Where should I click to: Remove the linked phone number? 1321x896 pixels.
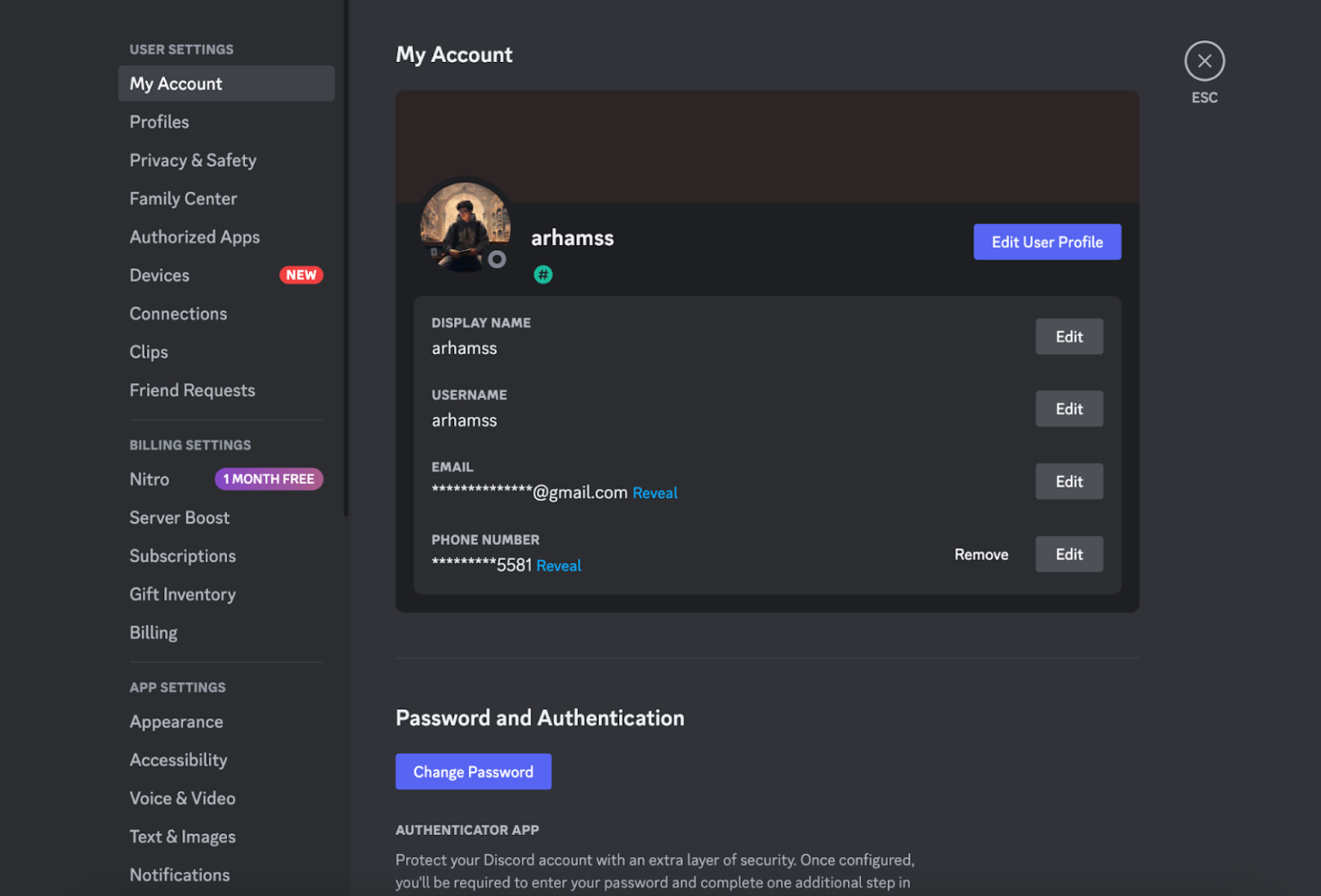[x=980, y=554]
